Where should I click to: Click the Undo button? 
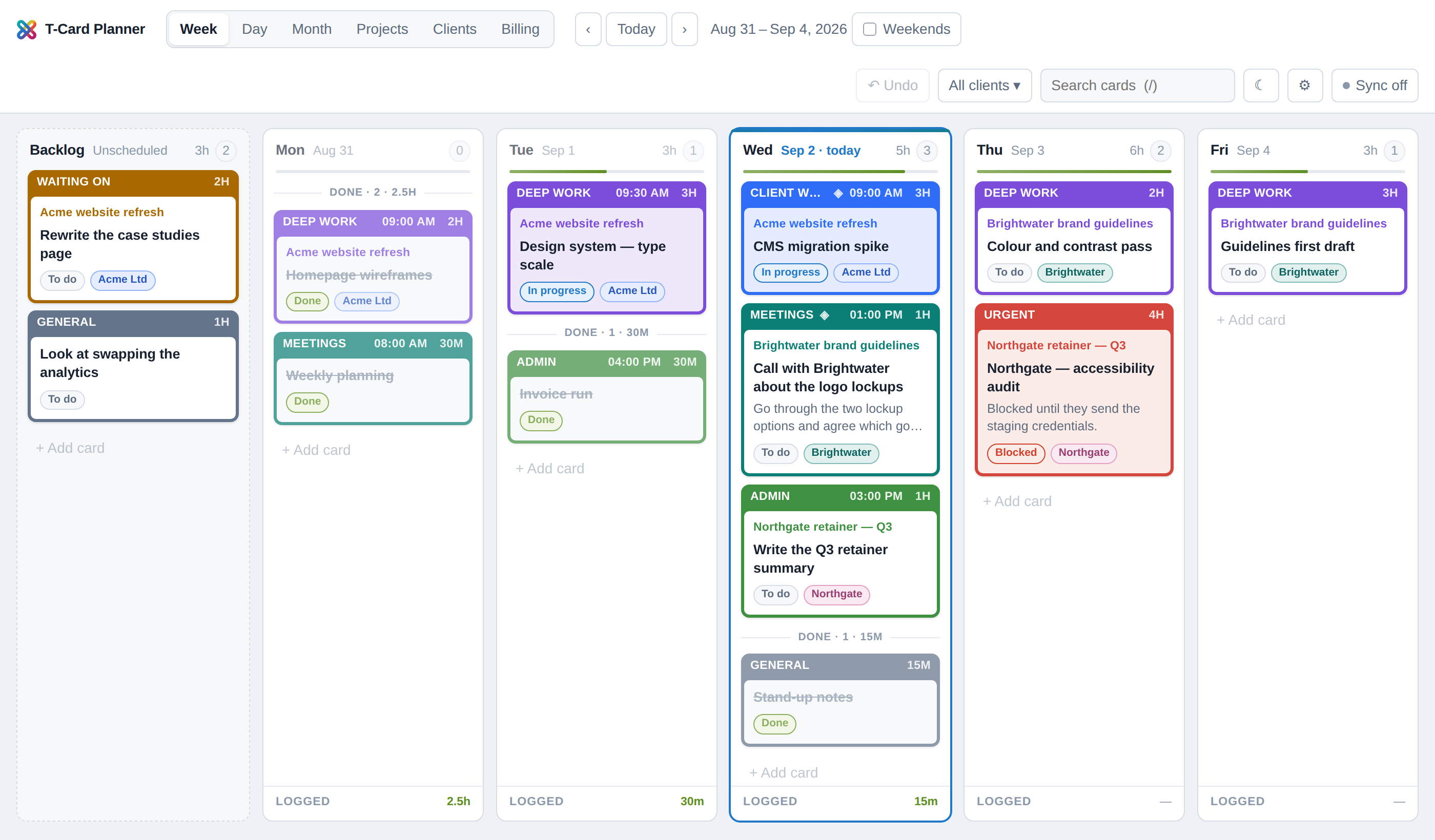click(892, 86)
